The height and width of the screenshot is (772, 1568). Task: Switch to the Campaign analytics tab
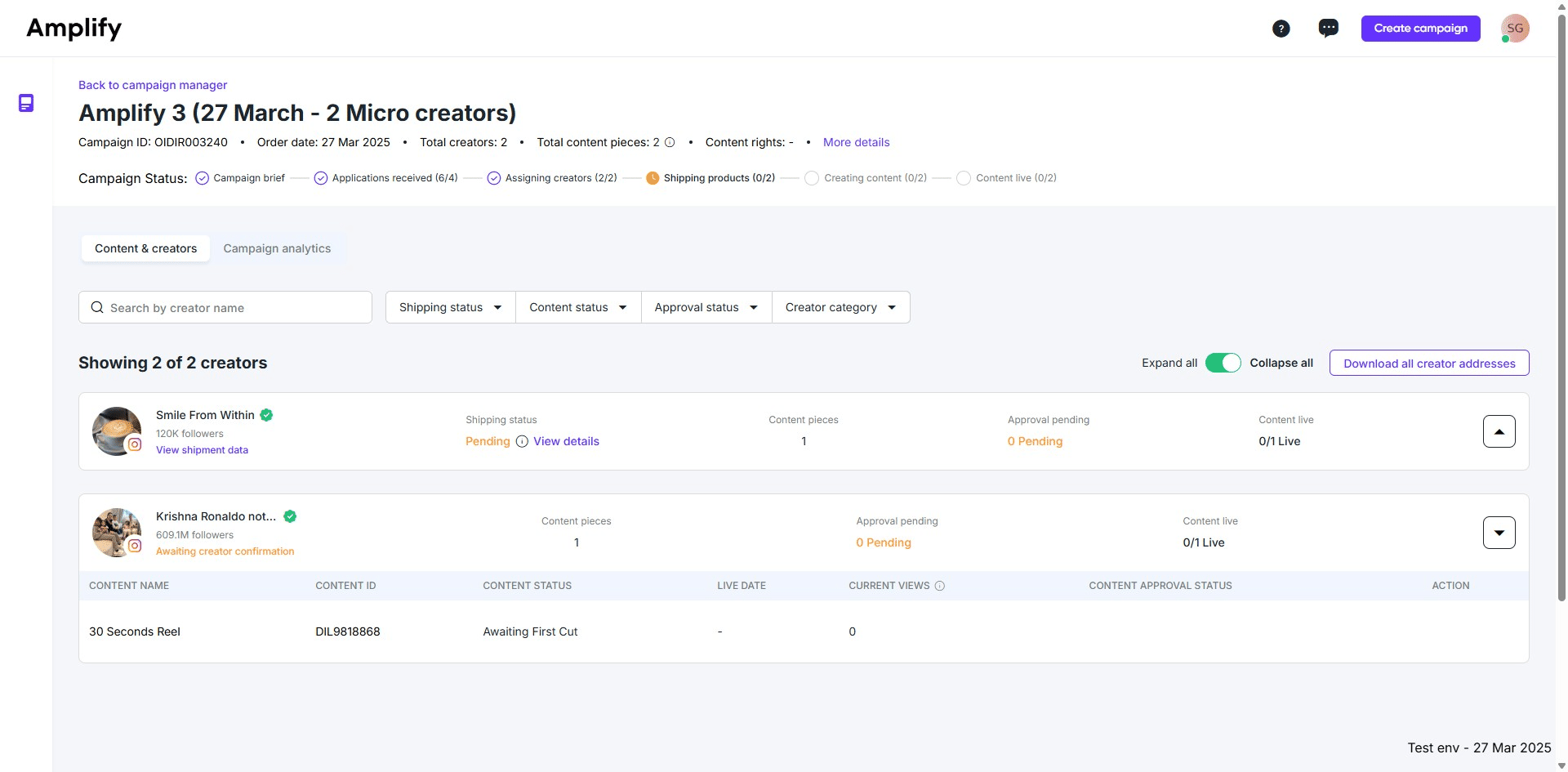point(277,248)
